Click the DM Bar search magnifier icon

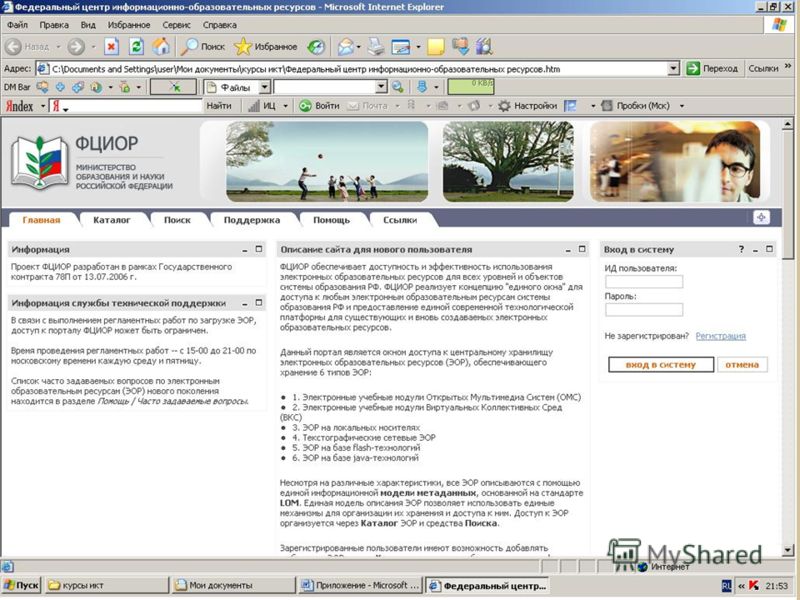pyautogui.click(x=397, y=87)
